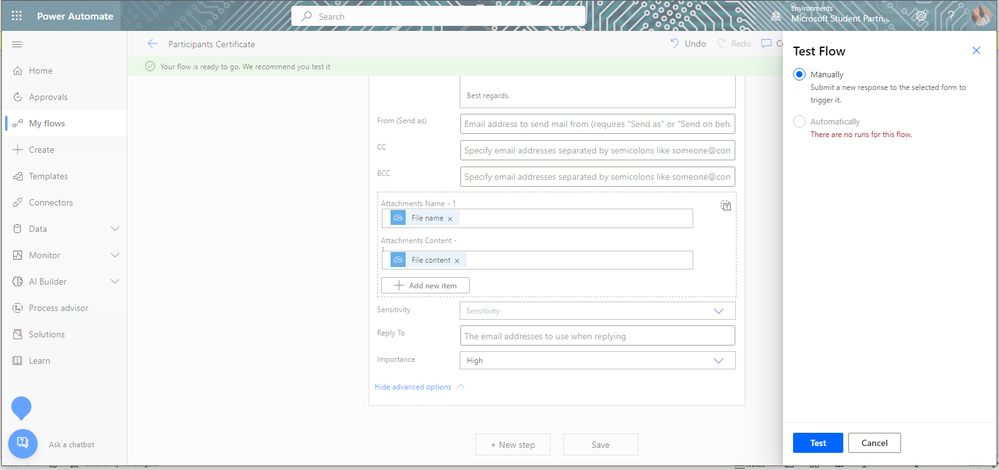Viewport: 999px width, 470px height.
Task: Click the Process advisor icon
Action: tap(17, 308)
